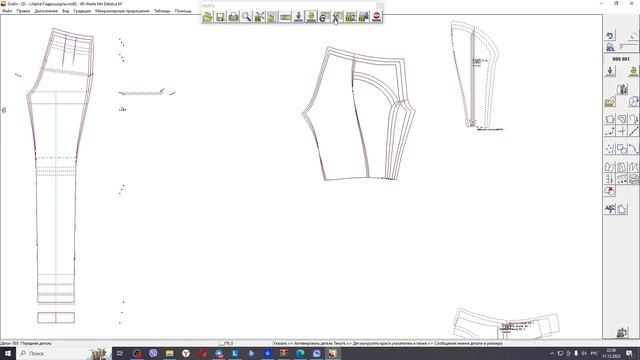
Task: Open File Explorer from the taskbar
Action: [x=169, y=353]
